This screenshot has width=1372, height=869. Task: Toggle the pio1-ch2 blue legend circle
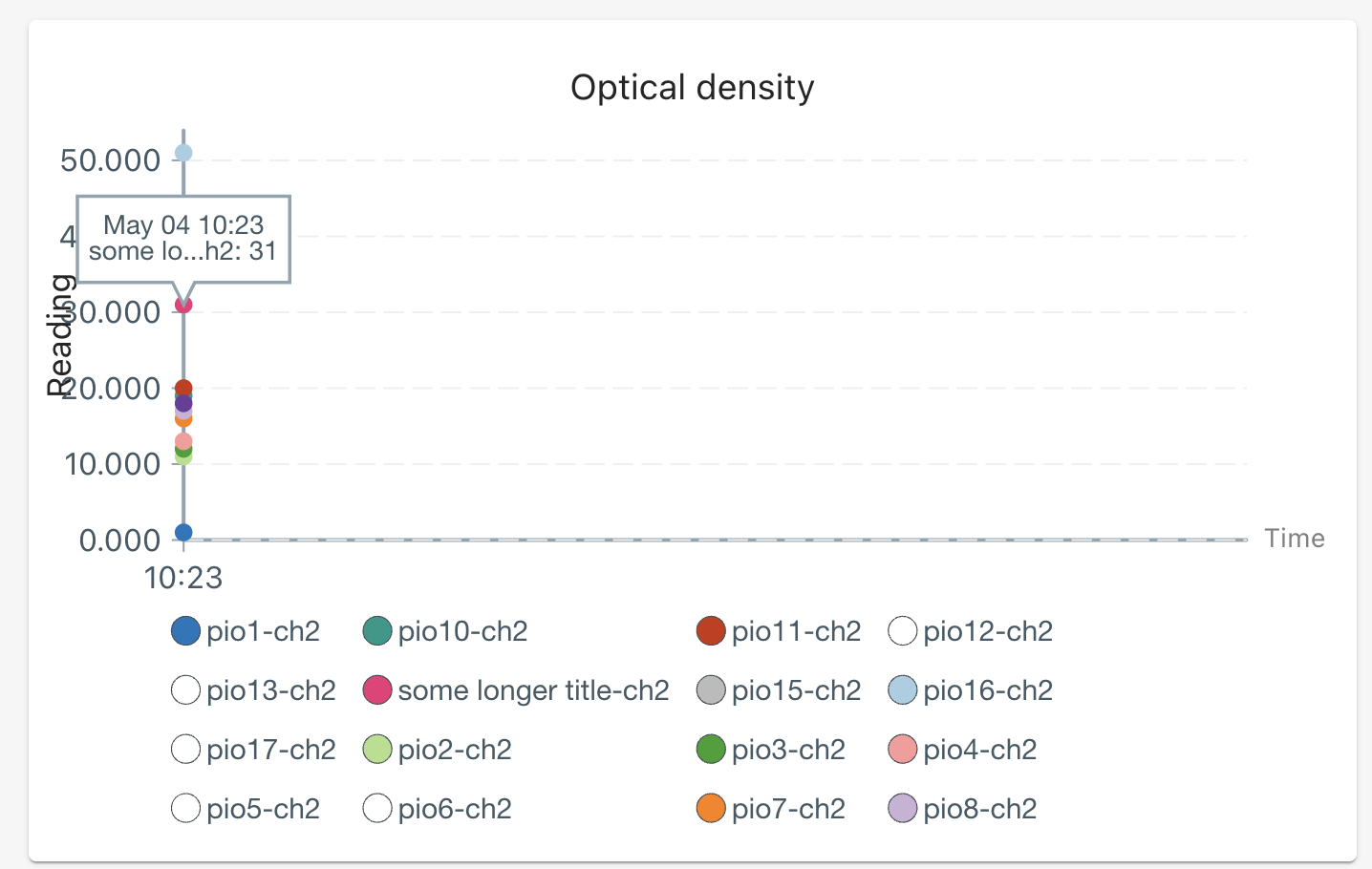coord(185,631)
